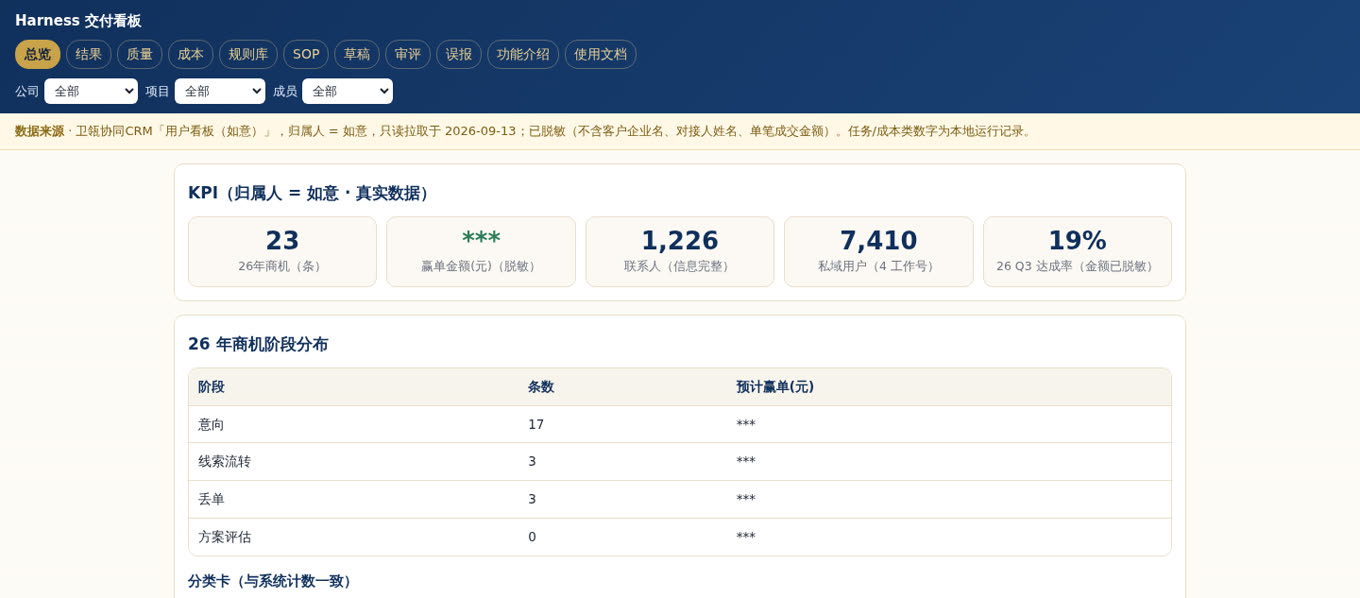Select the 误报 tab
The image size is (1360, 598).
coord(459,54)
